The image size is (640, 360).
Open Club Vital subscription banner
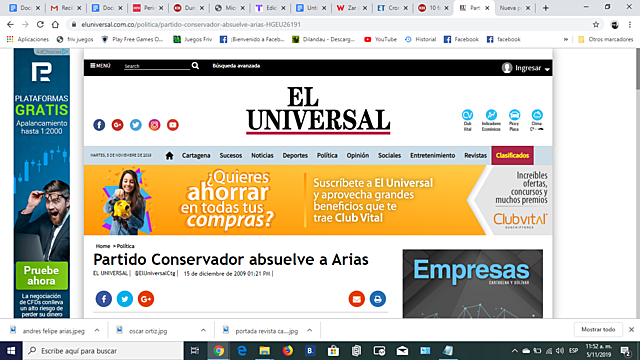[318, 200]
